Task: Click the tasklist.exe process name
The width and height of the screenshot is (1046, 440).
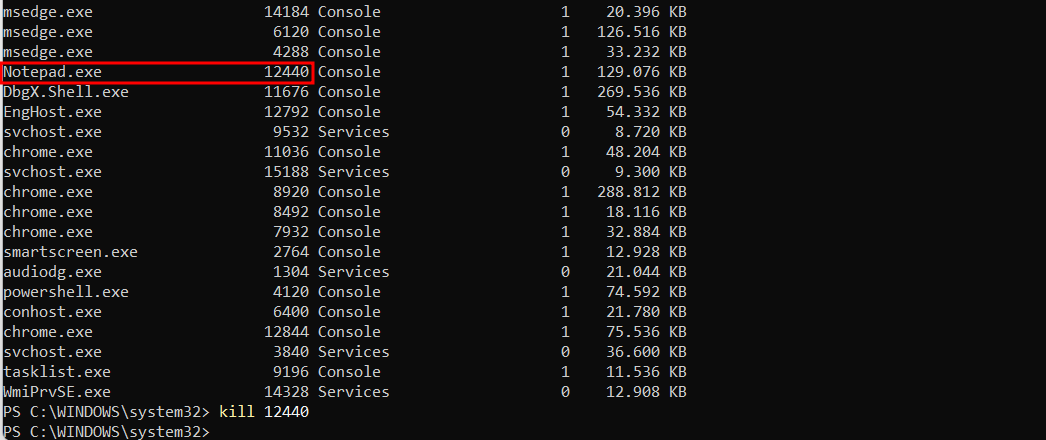Action: [x=57, y=372]
